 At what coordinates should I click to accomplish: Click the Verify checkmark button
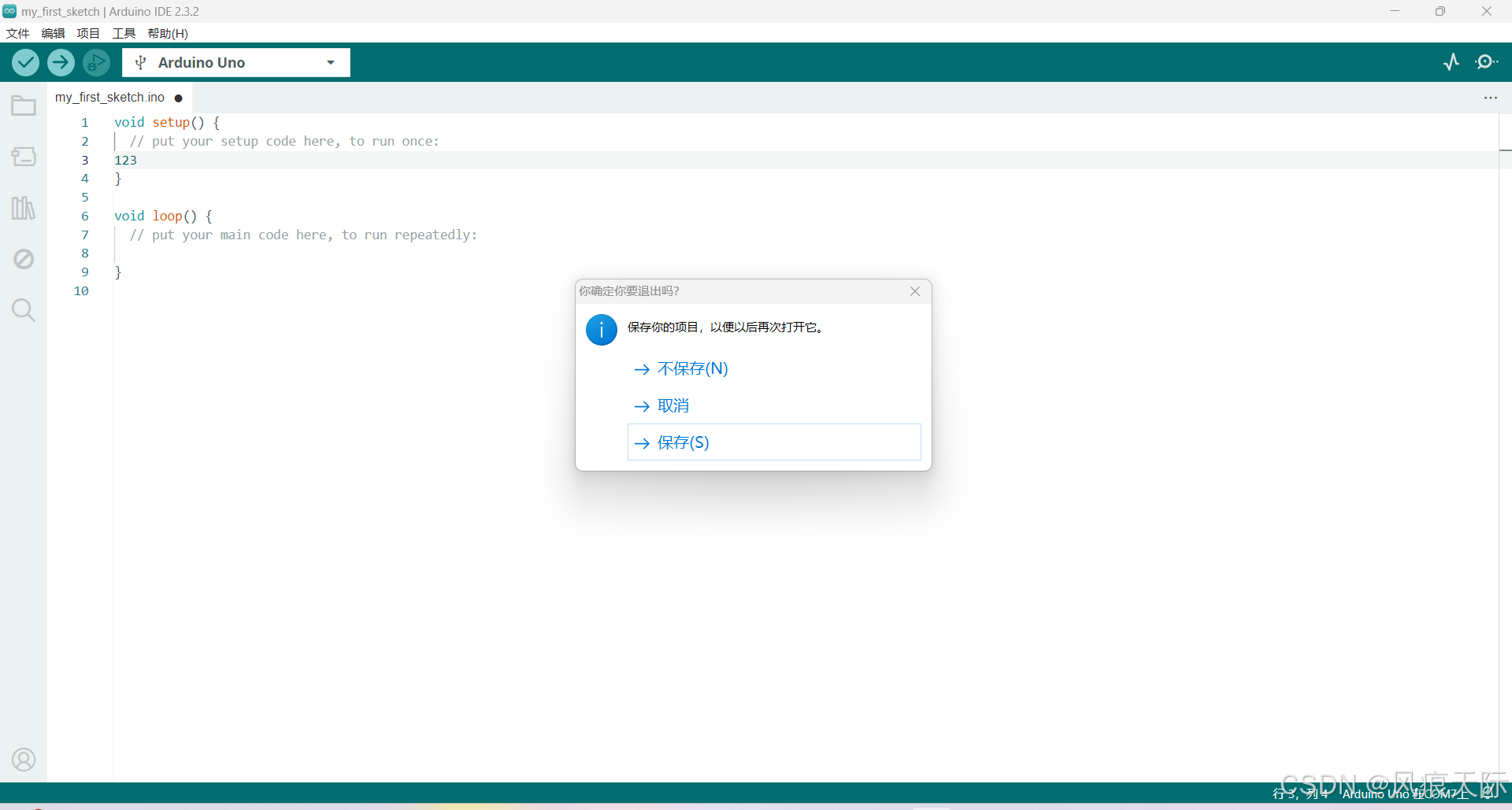pyautogui.click(x=25, y=62)
